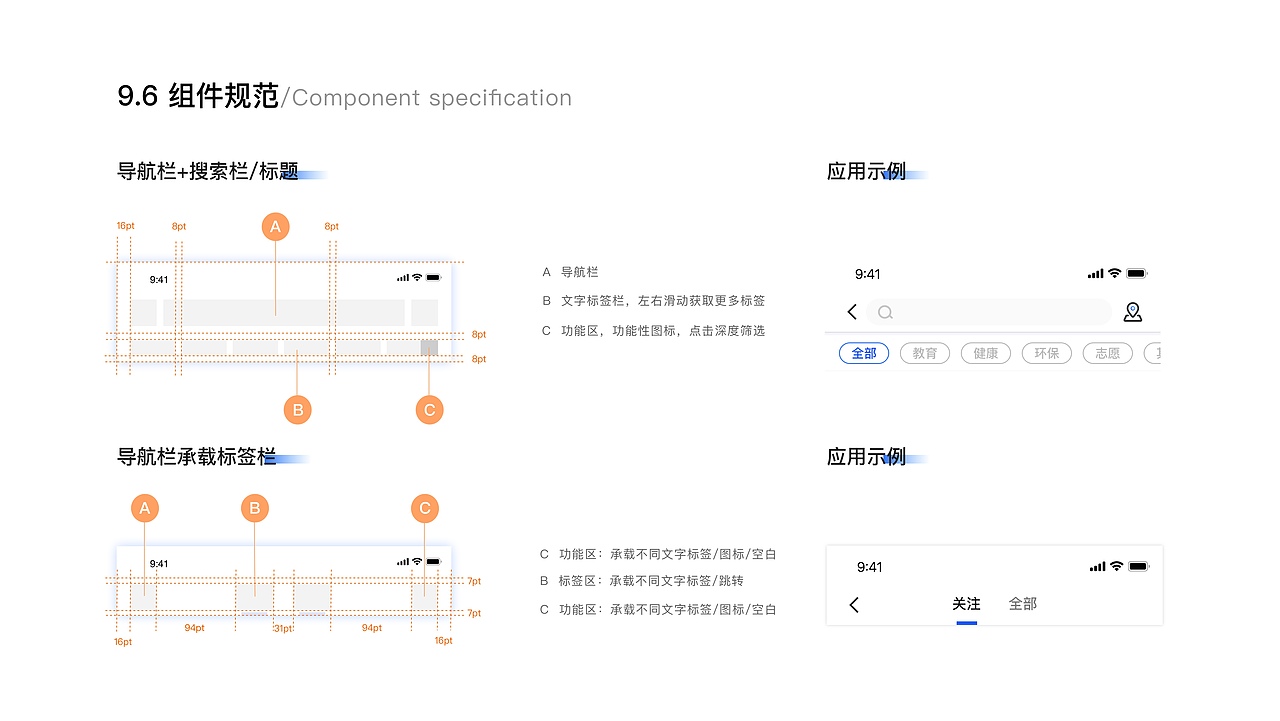
Task: Select the signal strength bars indicator
Action: click(x=1094, y=273)
